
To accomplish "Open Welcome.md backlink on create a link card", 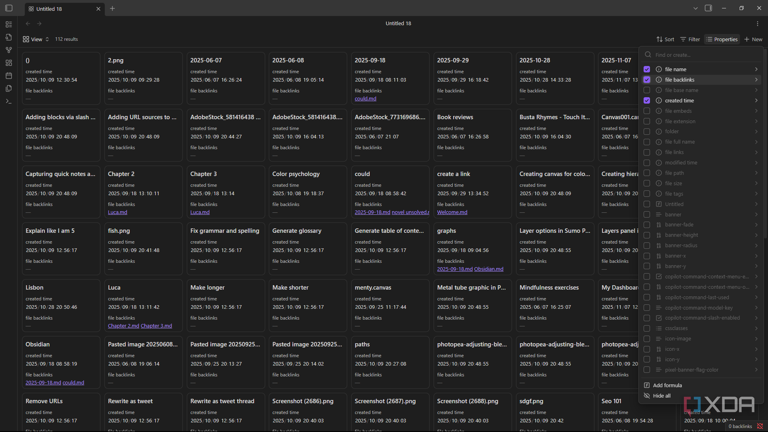I will coord(452,213).
